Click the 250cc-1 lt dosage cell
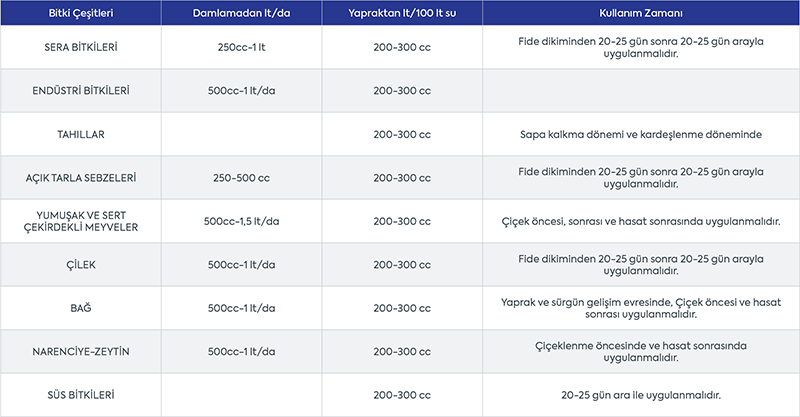 (240, 47)
